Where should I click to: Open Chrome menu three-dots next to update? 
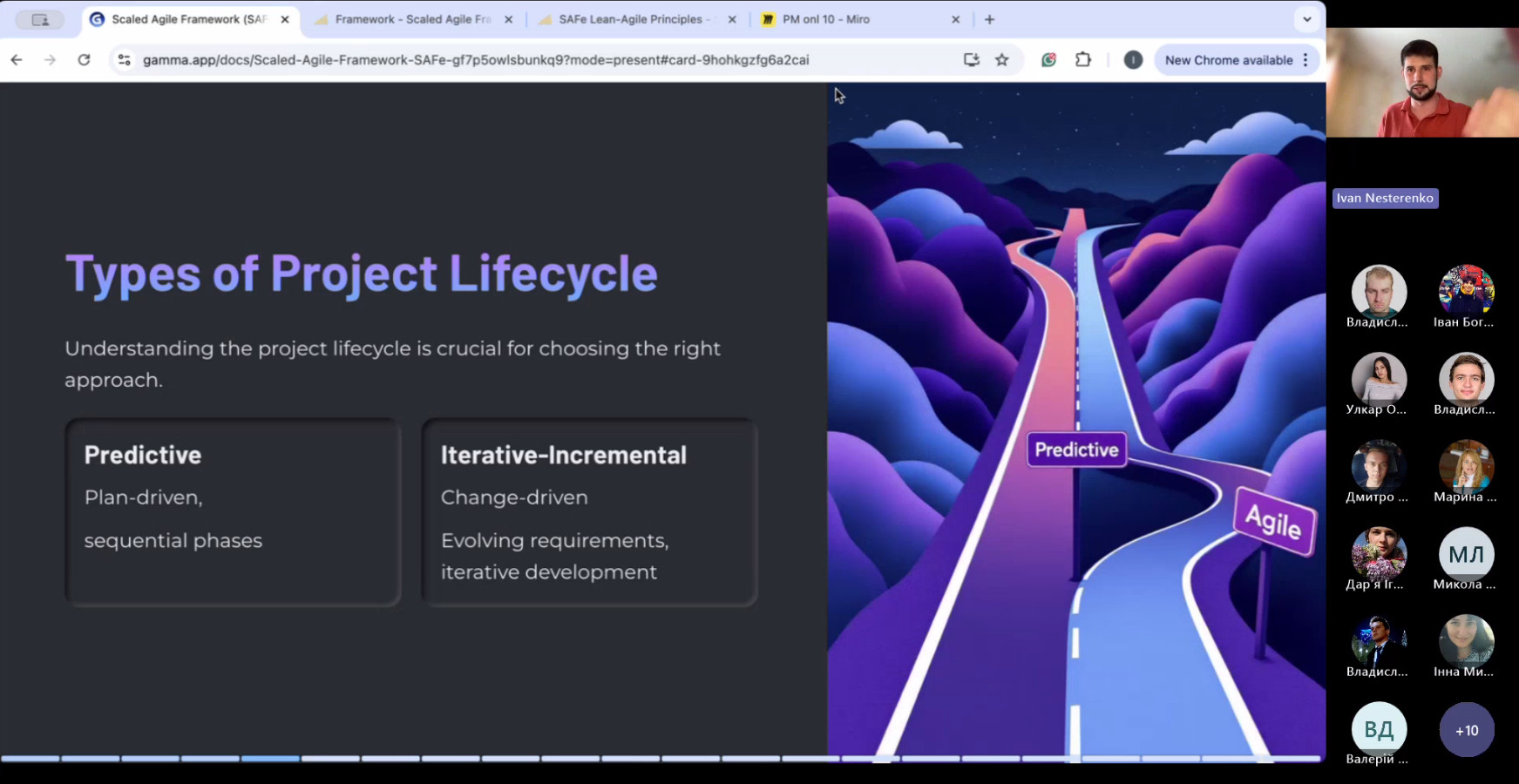(1305, 60)
